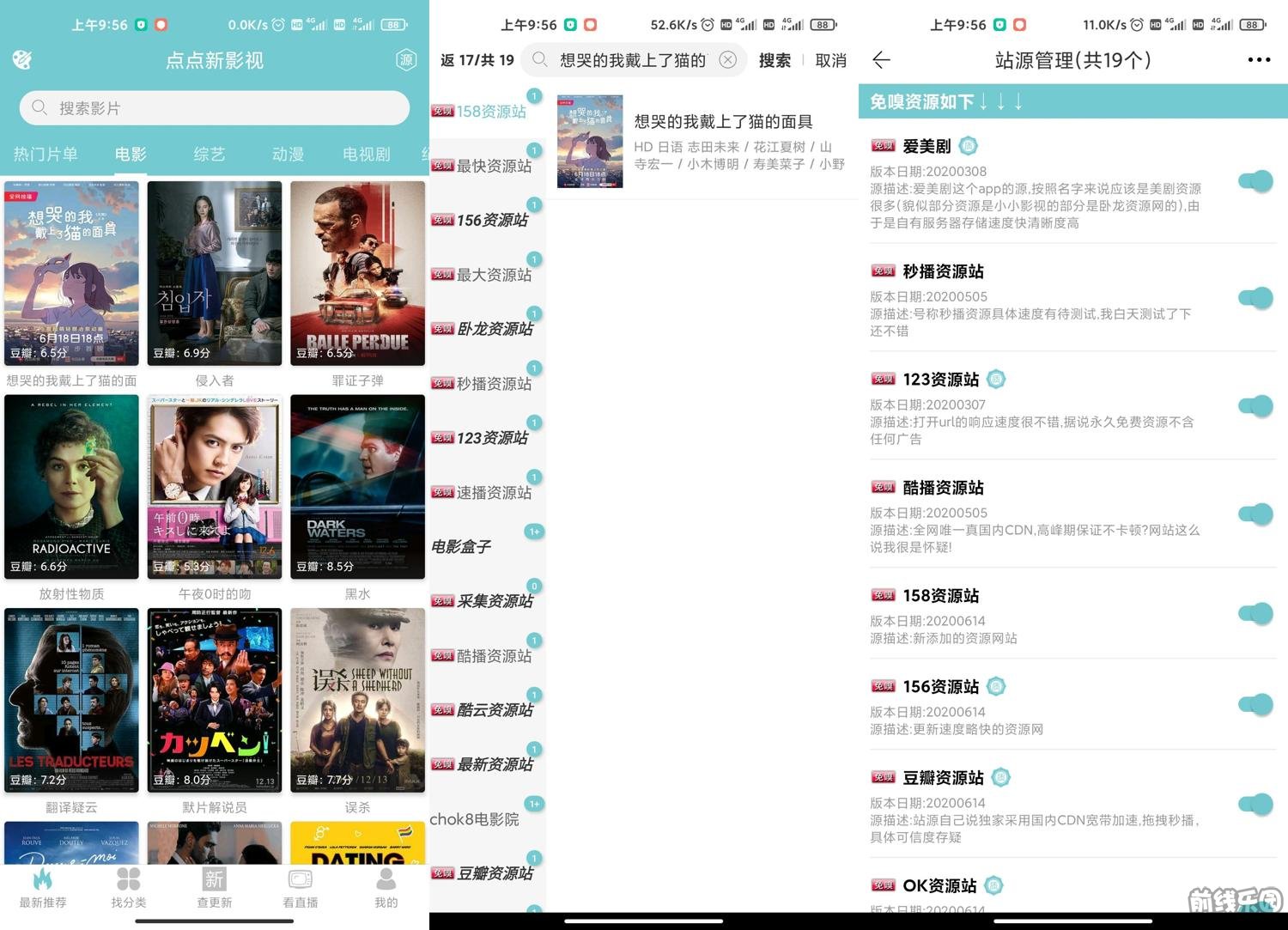1288x930 pixels.
Task: Select 卧龙资源站 in source list
Action: click(x=487, y=329)
